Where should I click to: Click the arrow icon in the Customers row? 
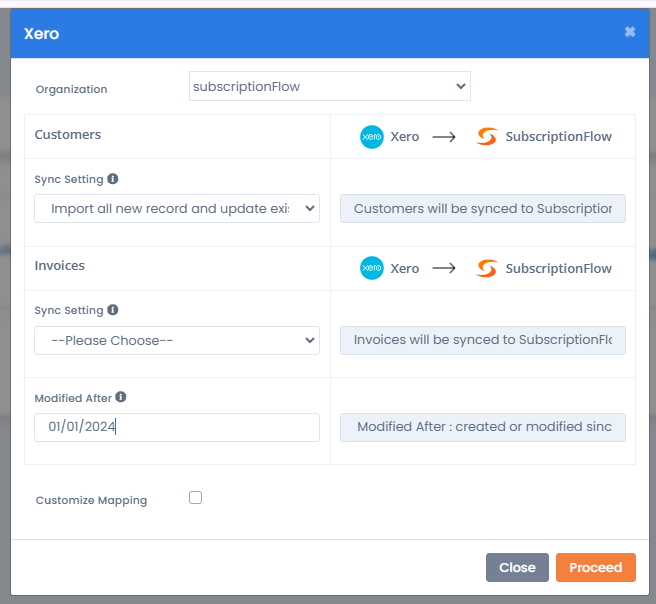pyautogui.click(x=444, y=137)
